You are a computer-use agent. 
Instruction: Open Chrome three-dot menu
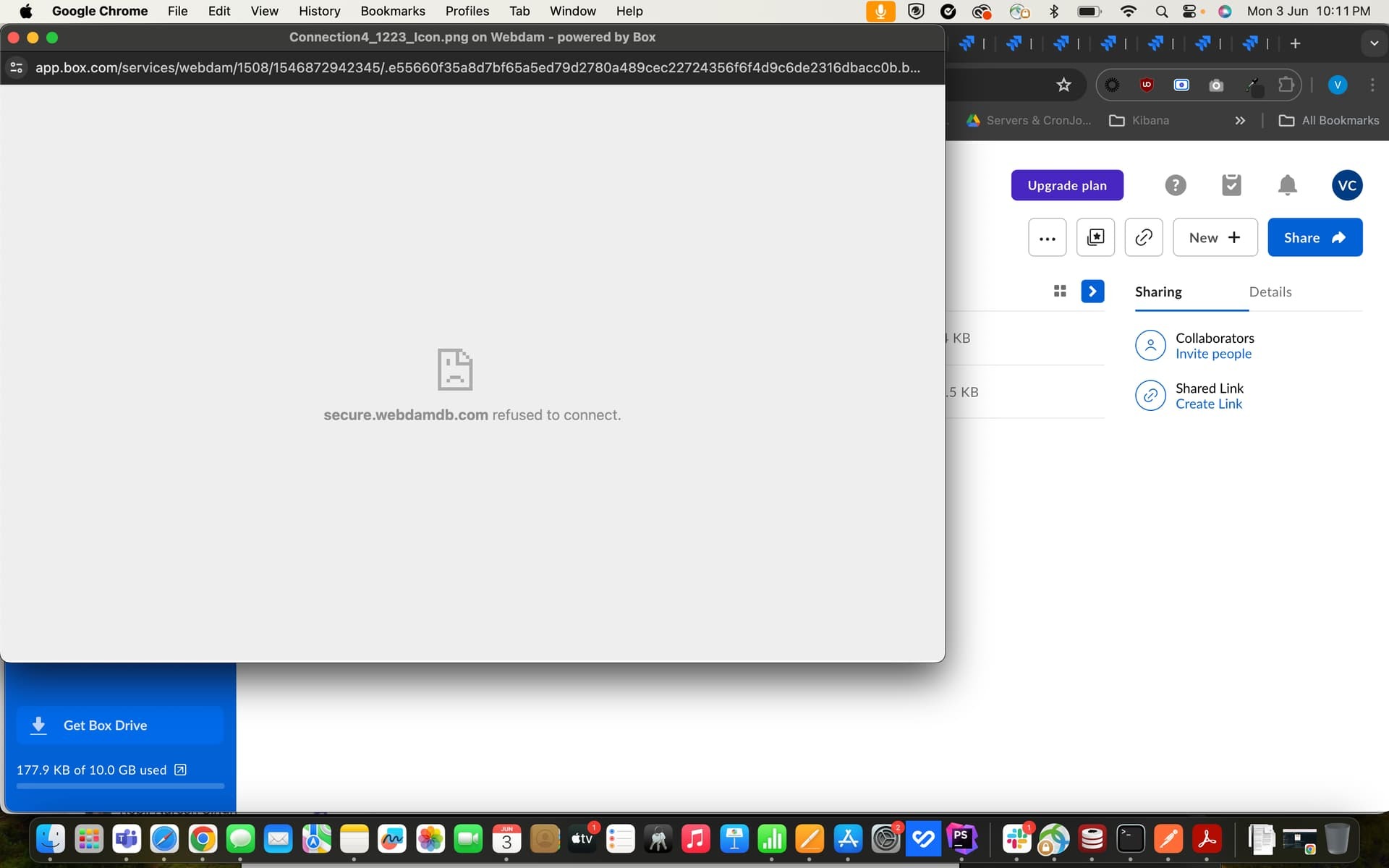(1372, 85)
